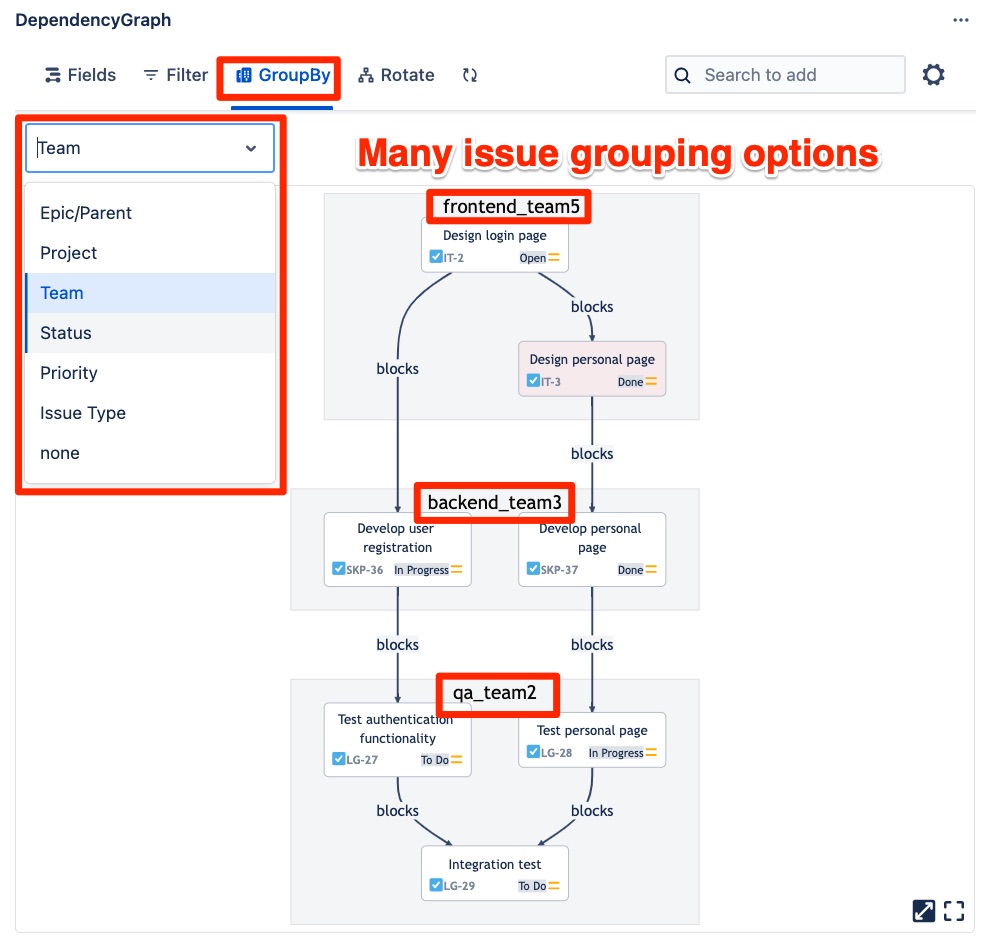
Task: Click the task checkbox icon on SKP-36
Action: (x=339, y=570)
